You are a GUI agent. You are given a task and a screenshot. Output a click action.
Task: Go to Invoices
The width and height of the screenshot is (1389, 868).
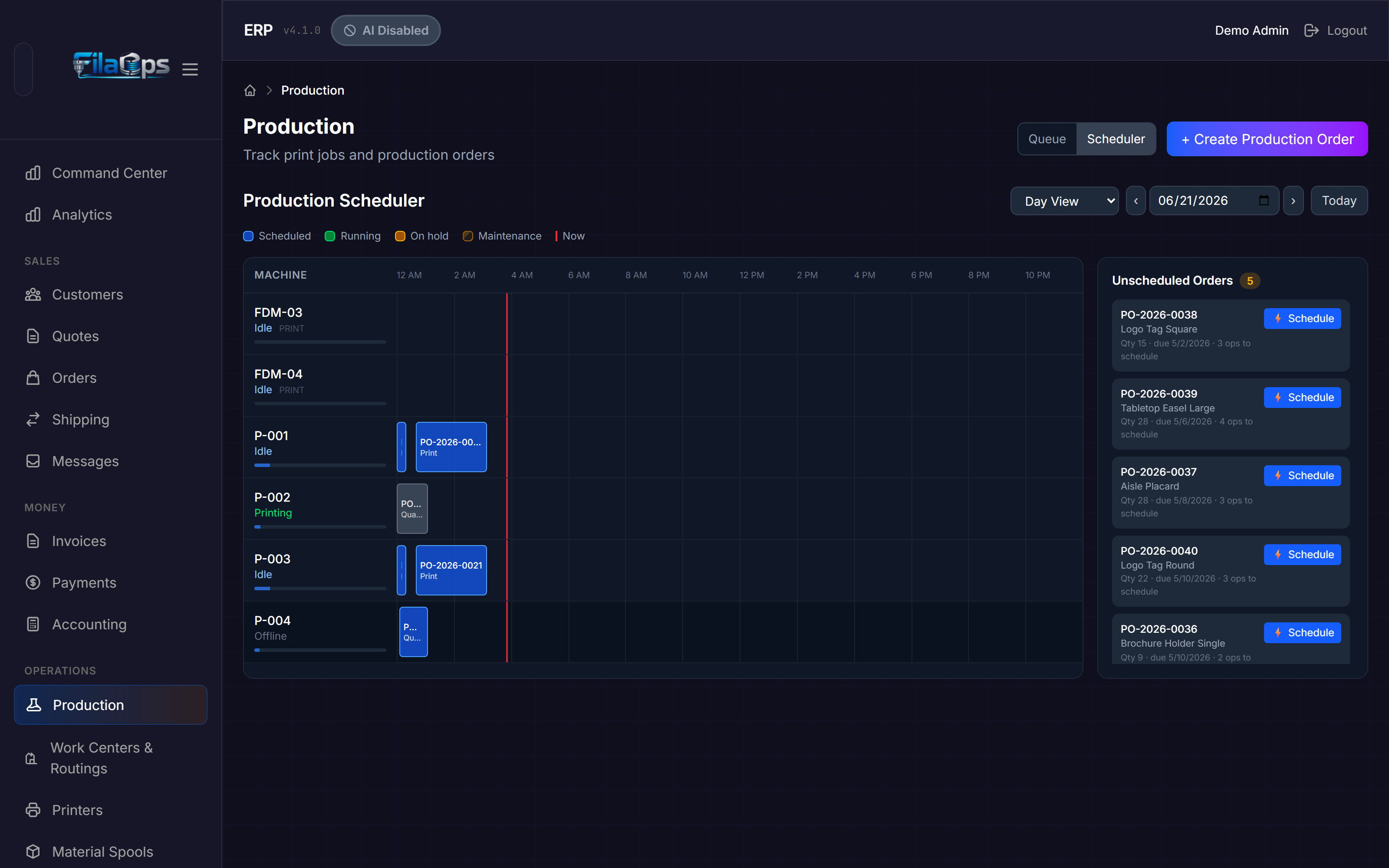click(x=111, y=541)
